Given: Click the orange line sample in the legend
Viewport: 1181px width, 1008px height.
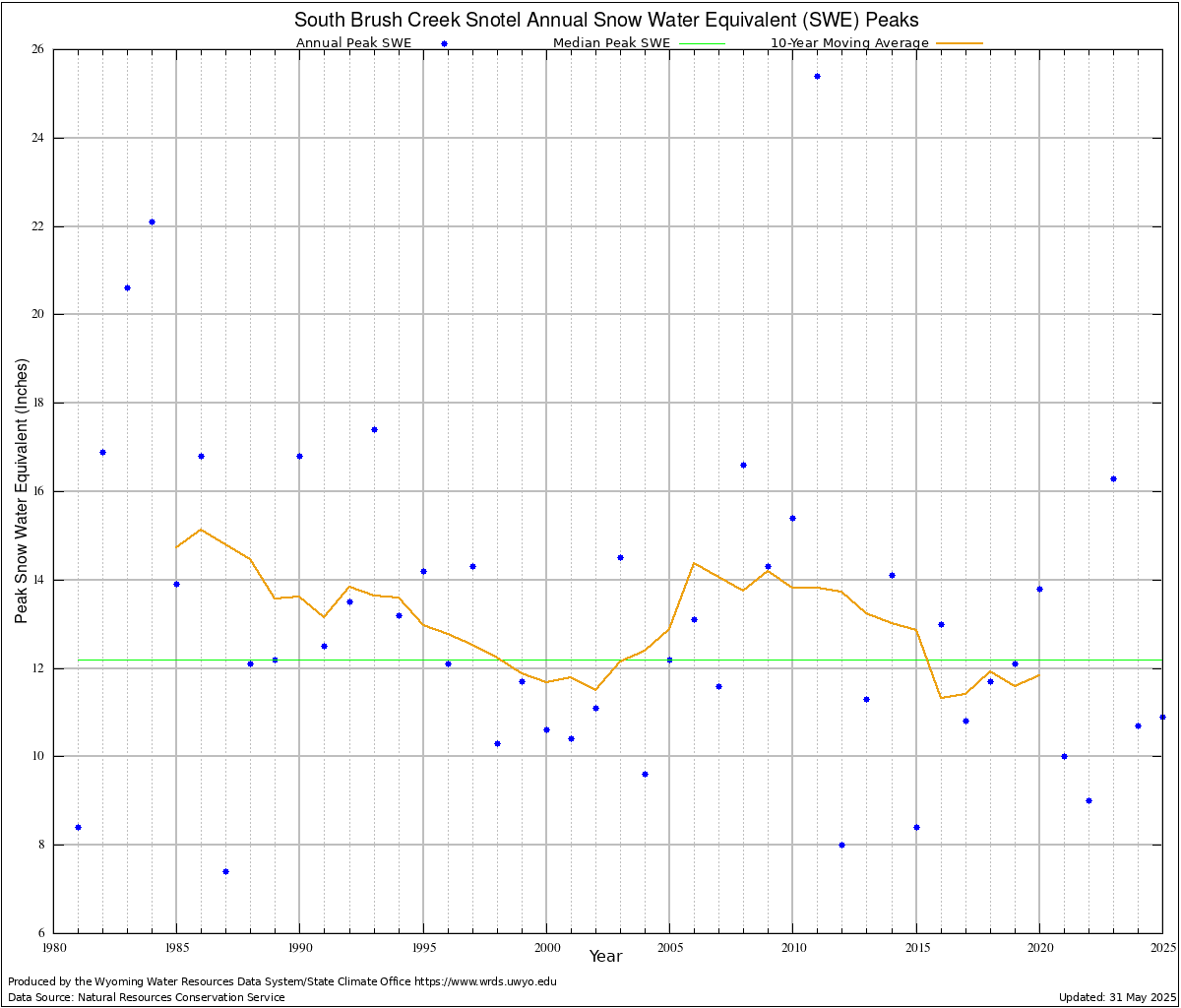Looking at the screenshot, I should [x=959, y=43].
